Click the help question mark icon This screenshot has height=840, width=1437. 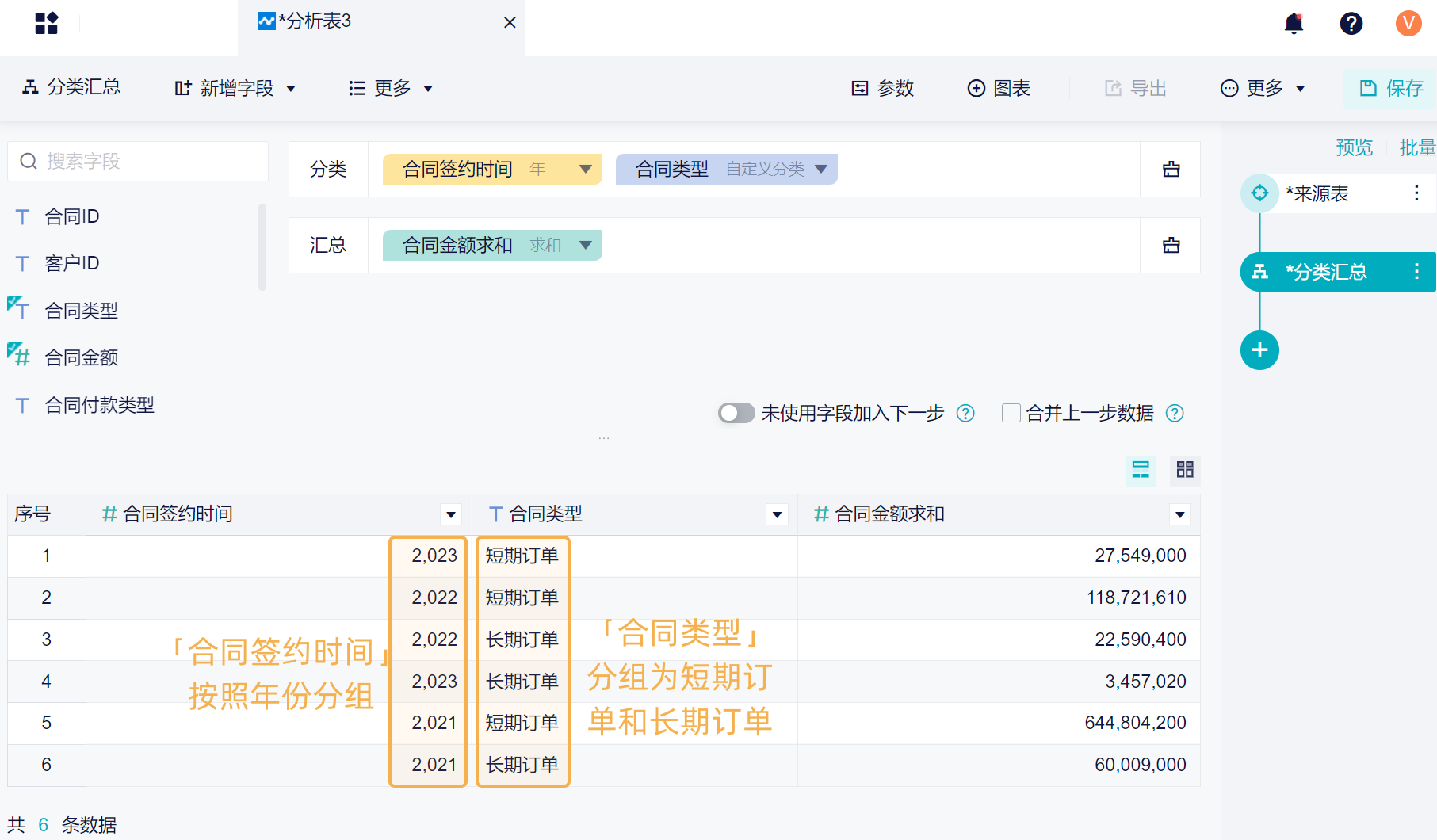click(x=1351, y=23)
